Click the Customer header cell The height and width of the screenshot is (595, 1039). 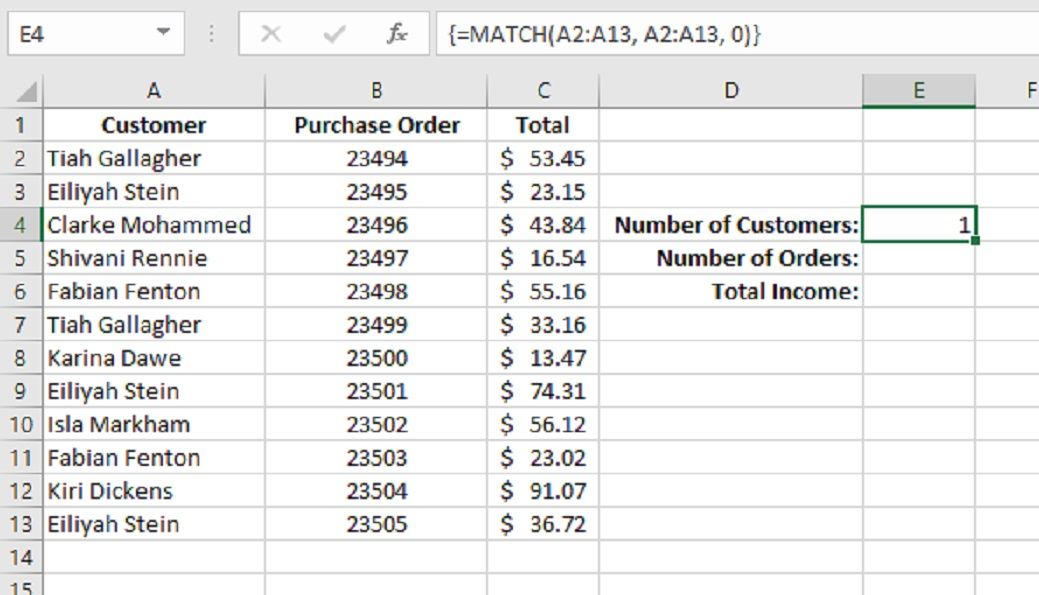pyautogui.click(x=154, y=125)
